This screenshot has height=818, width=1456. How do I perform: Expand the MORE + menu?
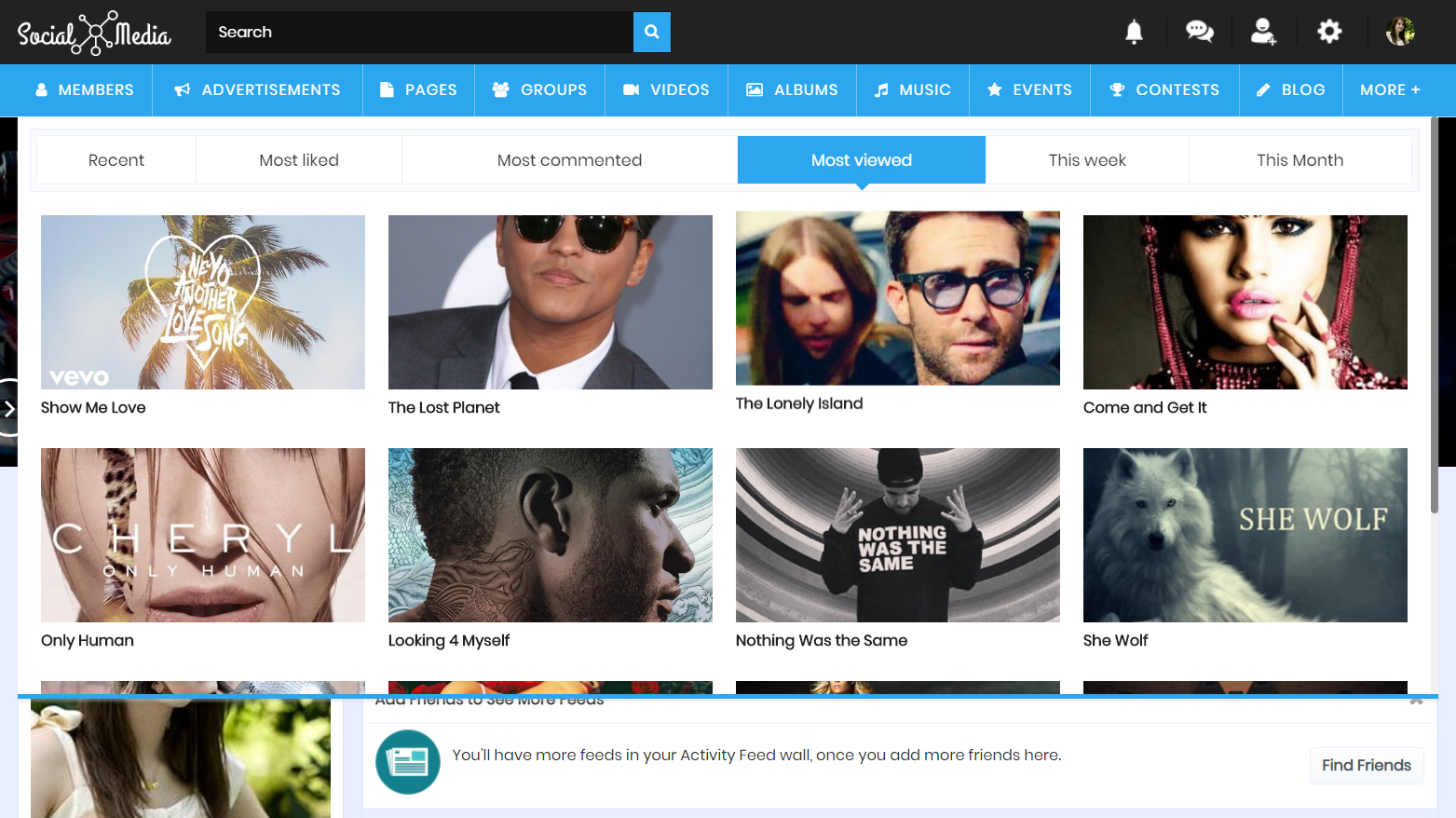click(1390, 89)
